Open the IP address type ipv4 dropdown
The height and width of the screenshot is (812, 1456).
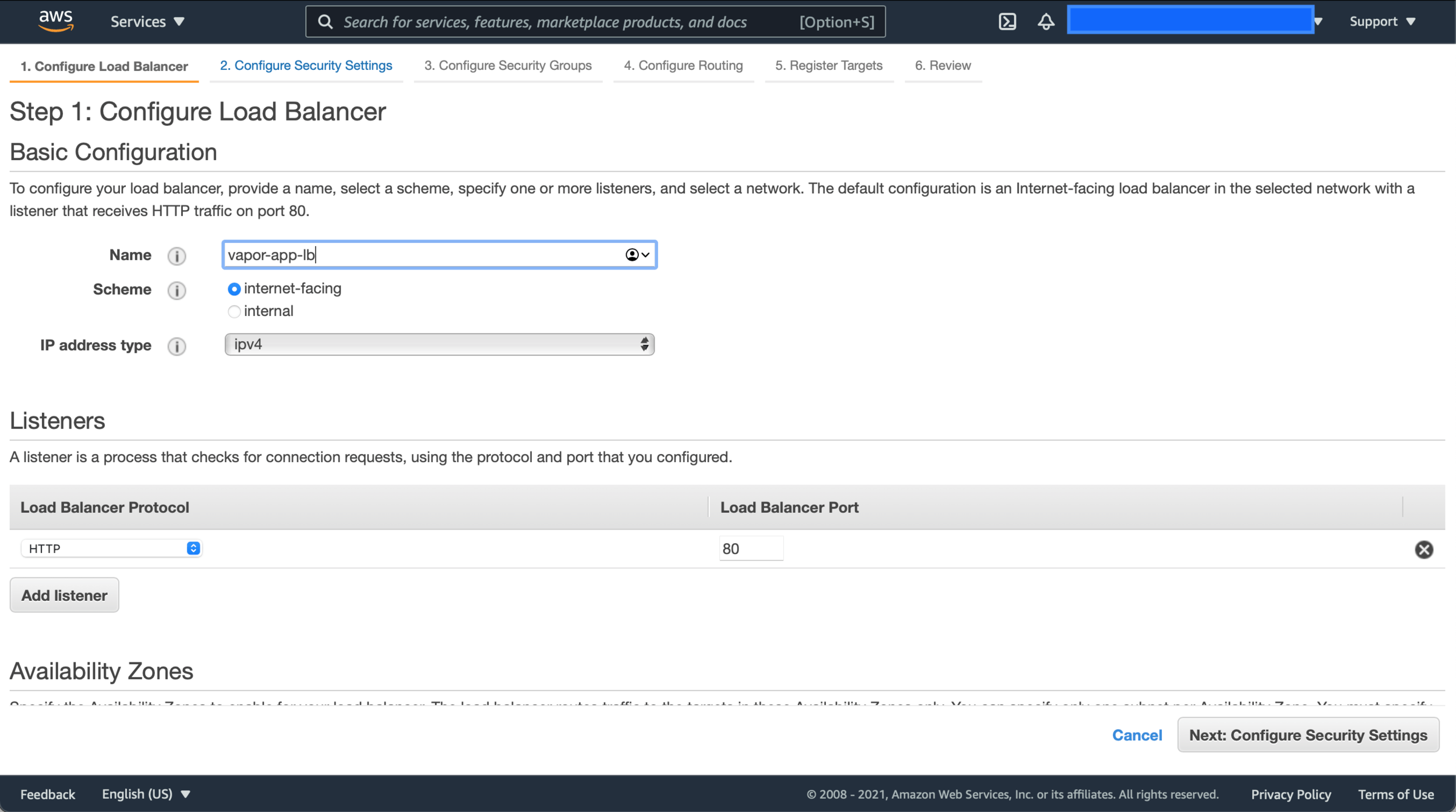click(439, 345)
